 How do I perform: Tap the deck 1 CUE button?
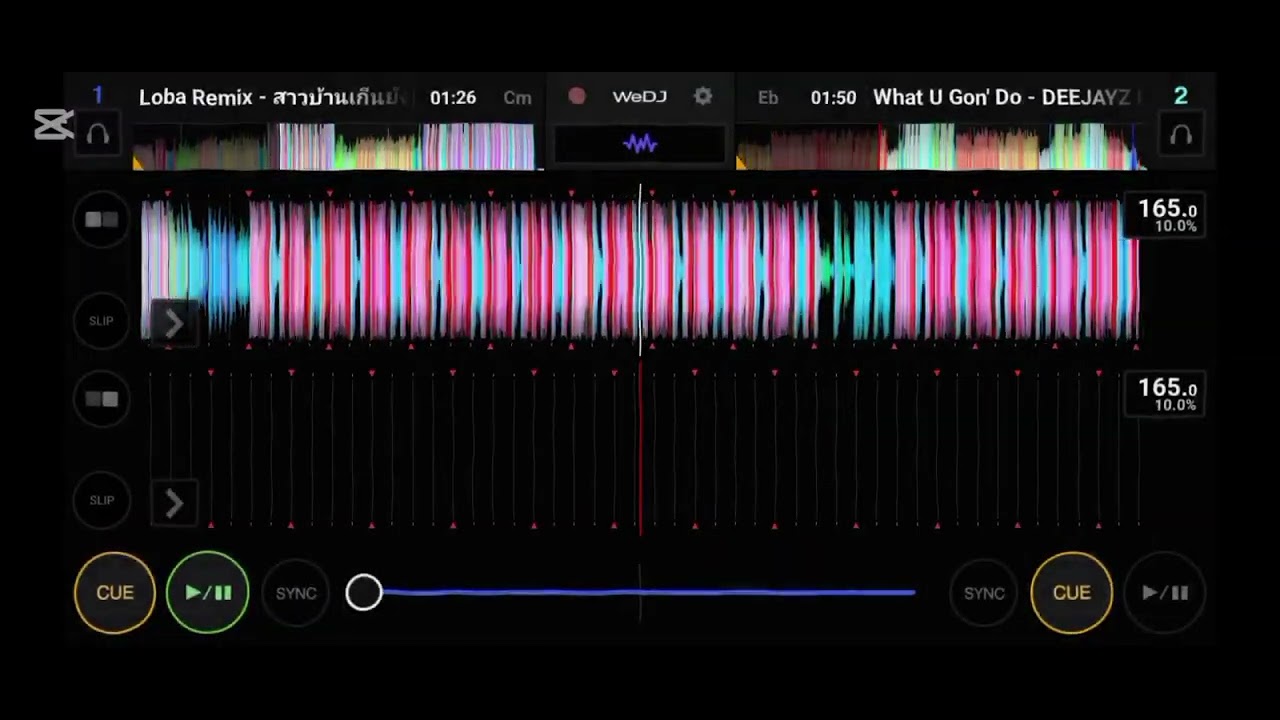pyautogui.click(x=115, y=593)
